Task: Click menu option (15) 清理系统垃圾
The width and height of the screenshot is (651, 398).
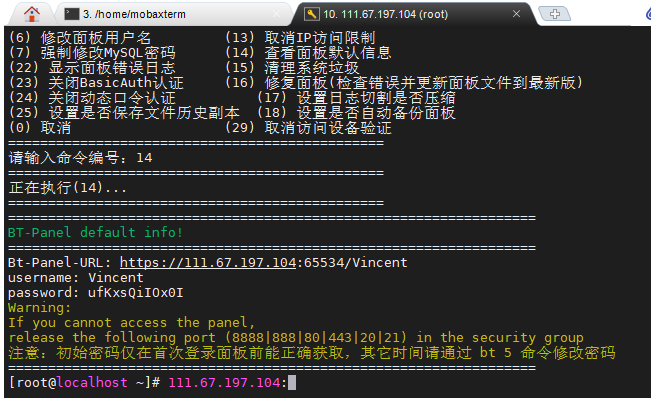Action: tap(292, 68)
